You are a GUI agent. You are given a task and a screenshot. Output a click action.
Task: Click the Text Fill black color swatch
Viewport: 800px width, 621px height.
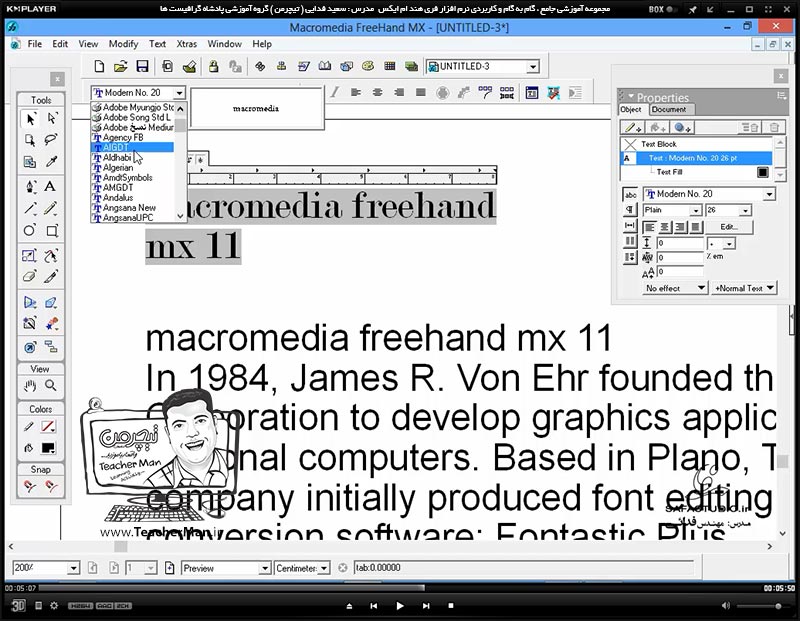763,172
